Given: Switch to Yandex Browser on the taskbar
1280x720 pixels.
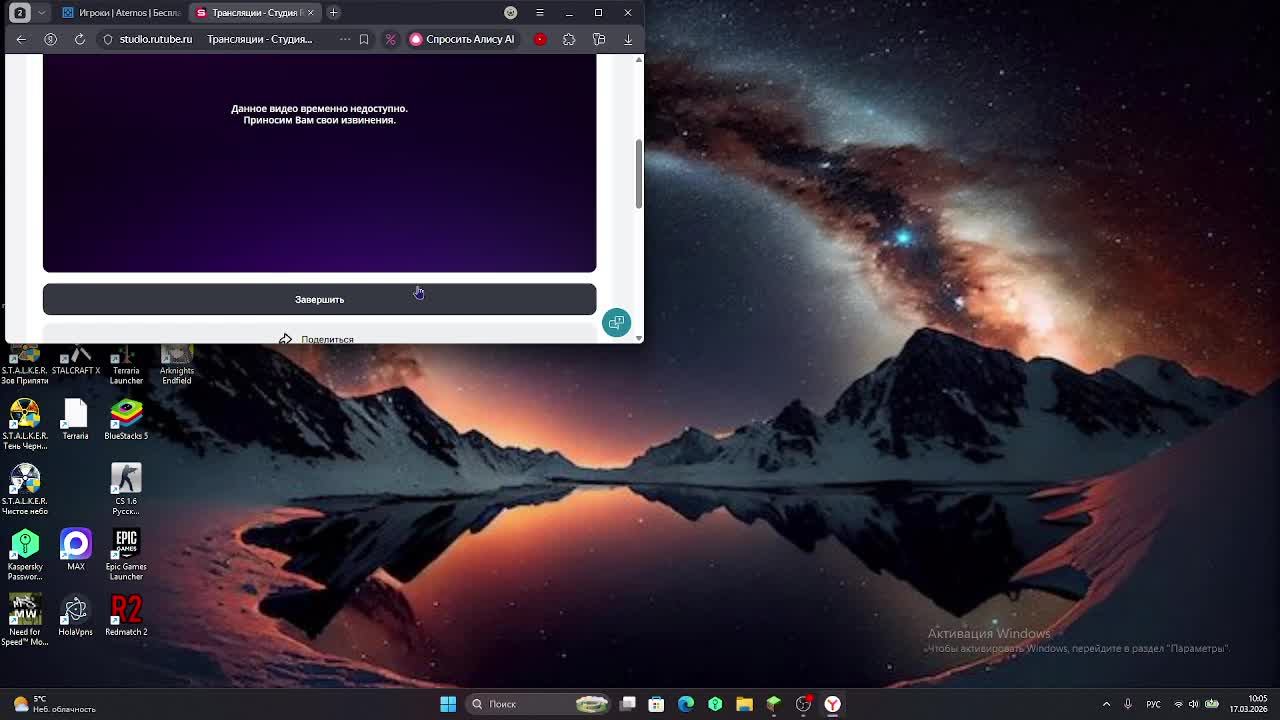Looking at the screenshot, I should (832, 704).
